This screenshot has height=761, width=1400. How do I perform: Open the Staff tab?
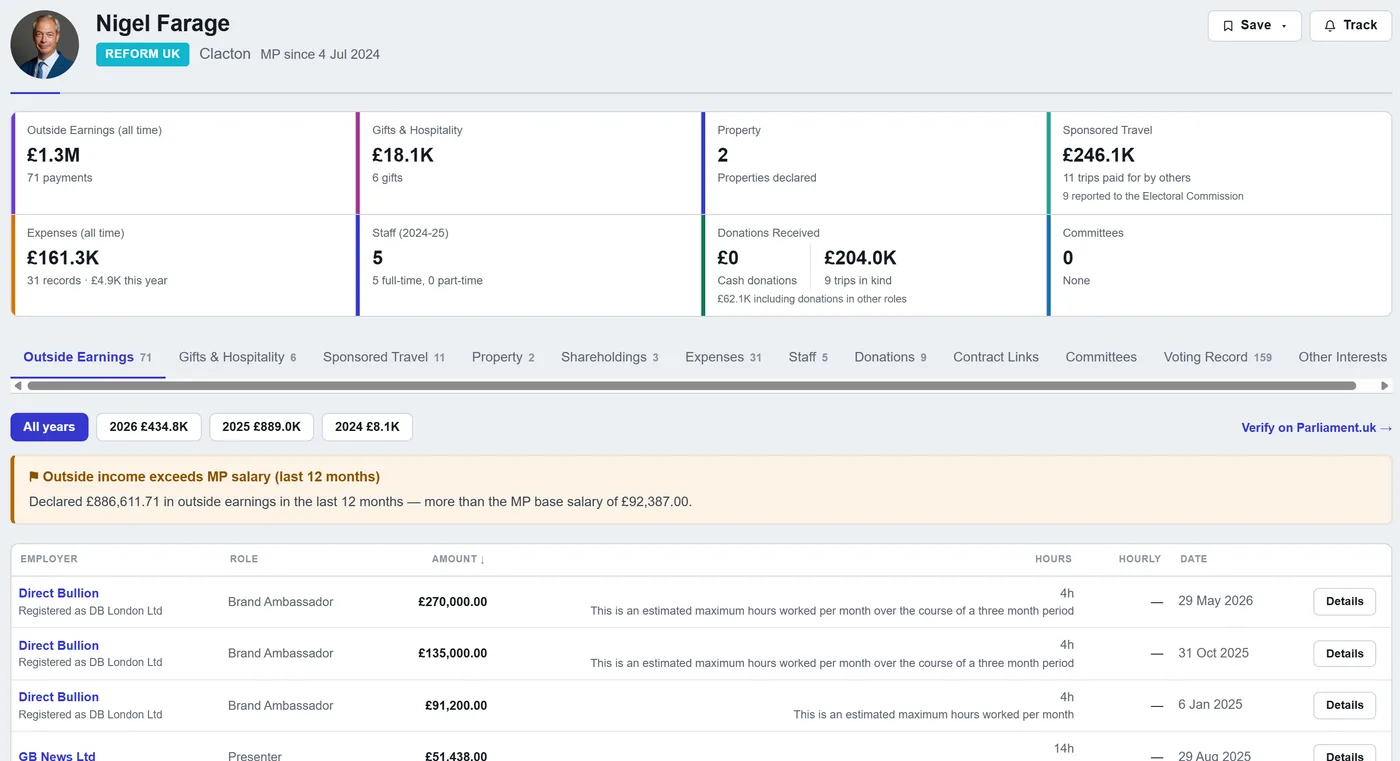(808, 357)
